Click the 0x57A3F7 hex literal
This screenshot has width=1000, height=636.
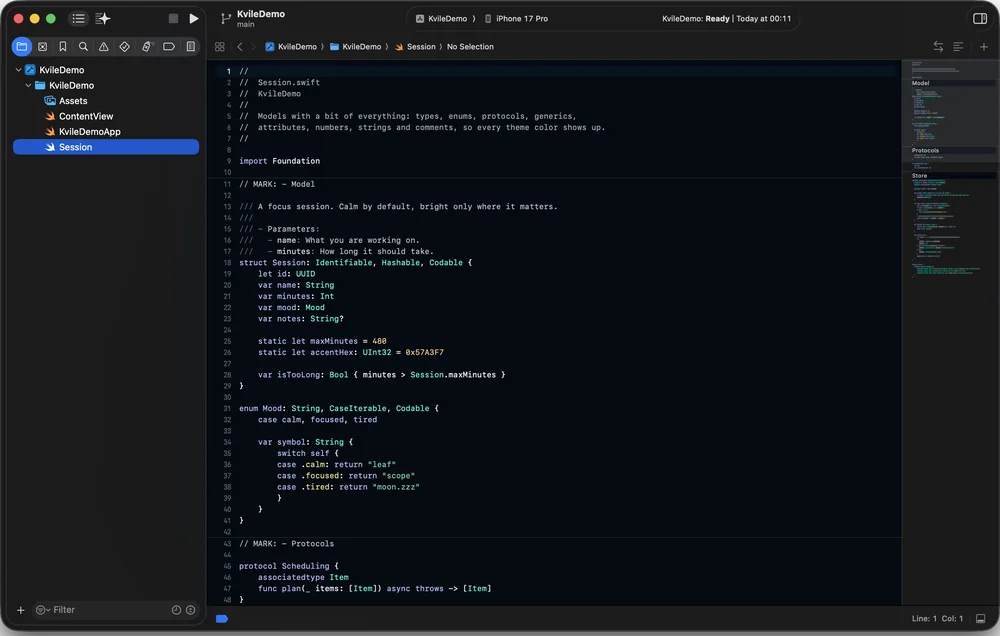[424, 352]
